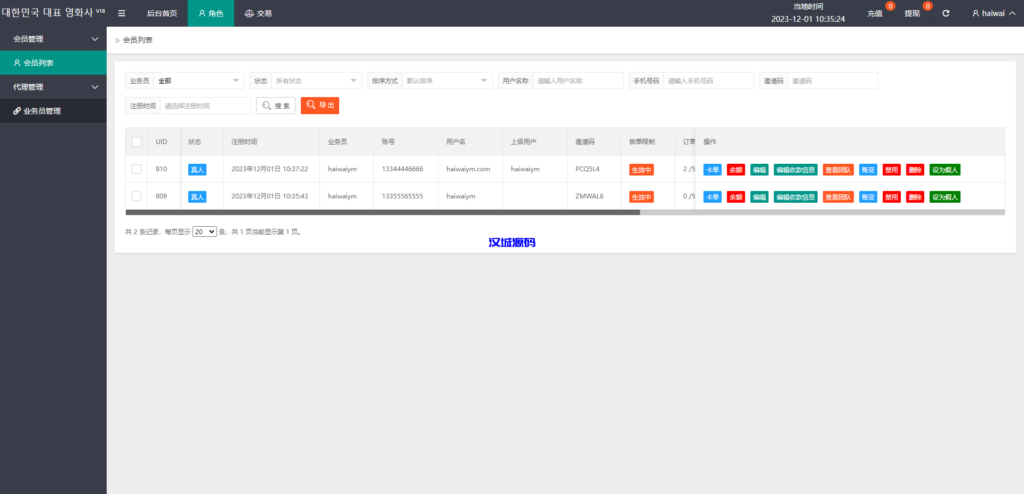1024x494 pixels.
Task: Open the 业务员 dropdown showing 全部
Action: click(x=198, y=81)
